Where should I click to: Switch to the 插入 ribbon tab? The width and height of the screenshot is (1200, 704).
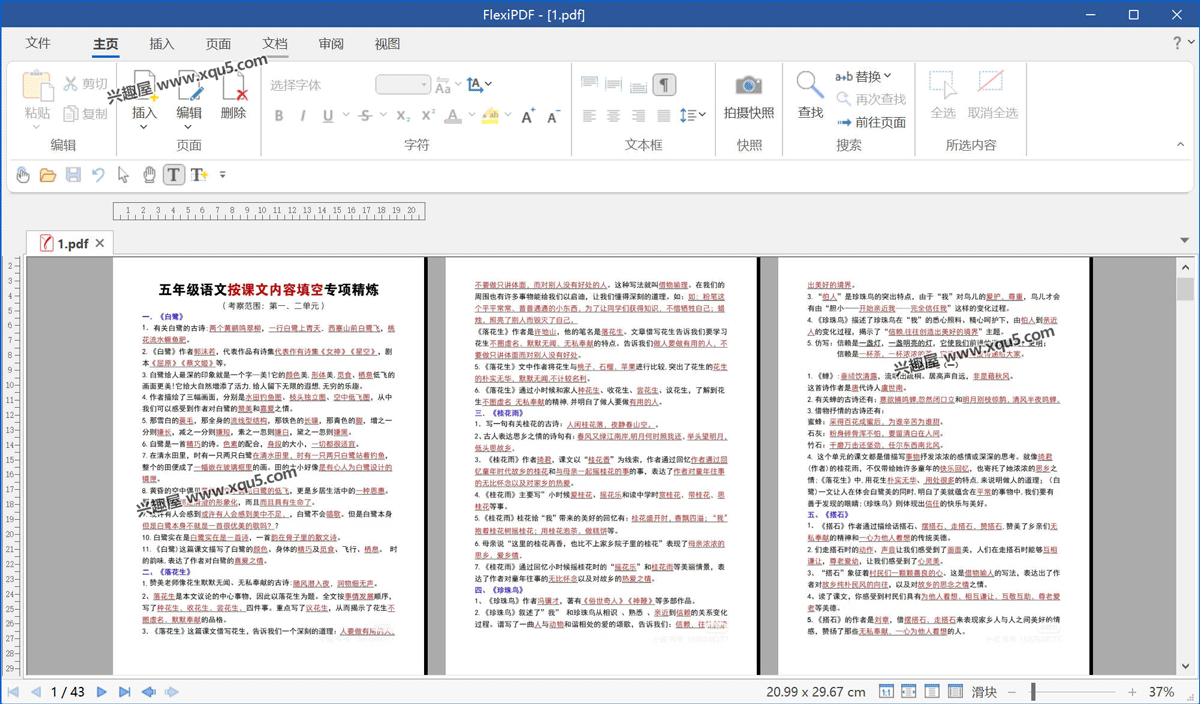point(162,43)
